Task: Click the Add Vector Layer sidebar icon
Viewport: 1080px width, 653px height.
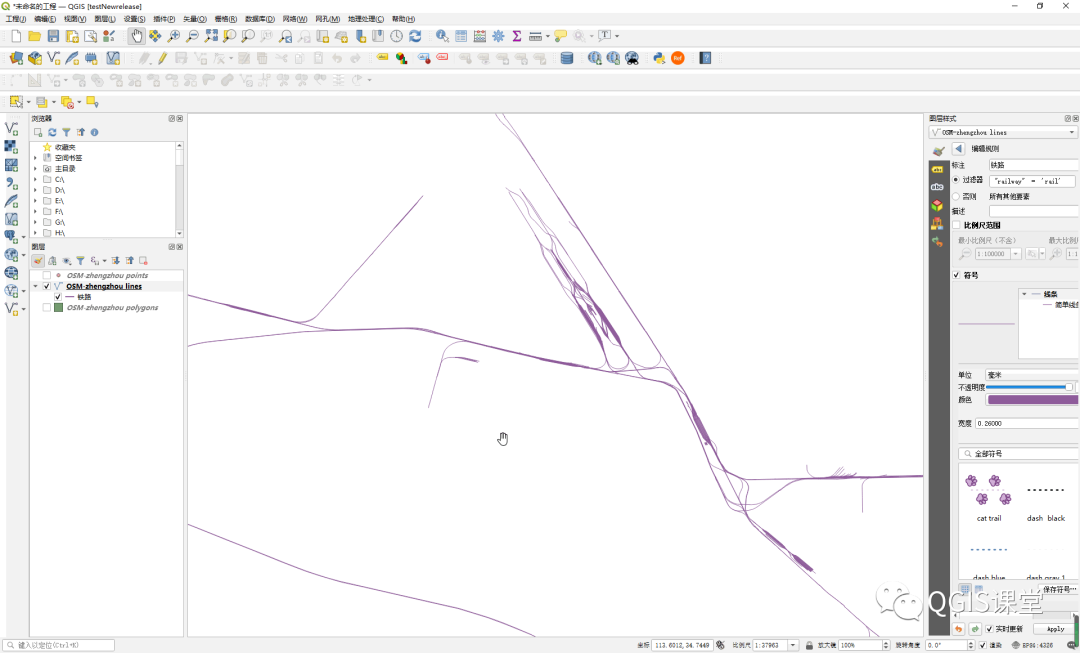Action: [11, 129]
